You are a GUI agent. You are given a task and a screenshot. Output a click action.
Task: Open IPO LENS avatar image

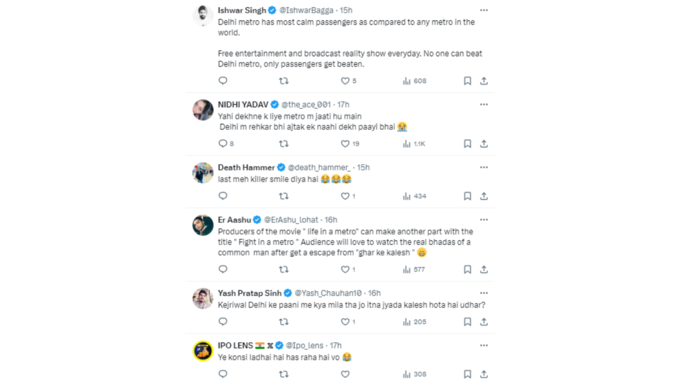point(203,351)
